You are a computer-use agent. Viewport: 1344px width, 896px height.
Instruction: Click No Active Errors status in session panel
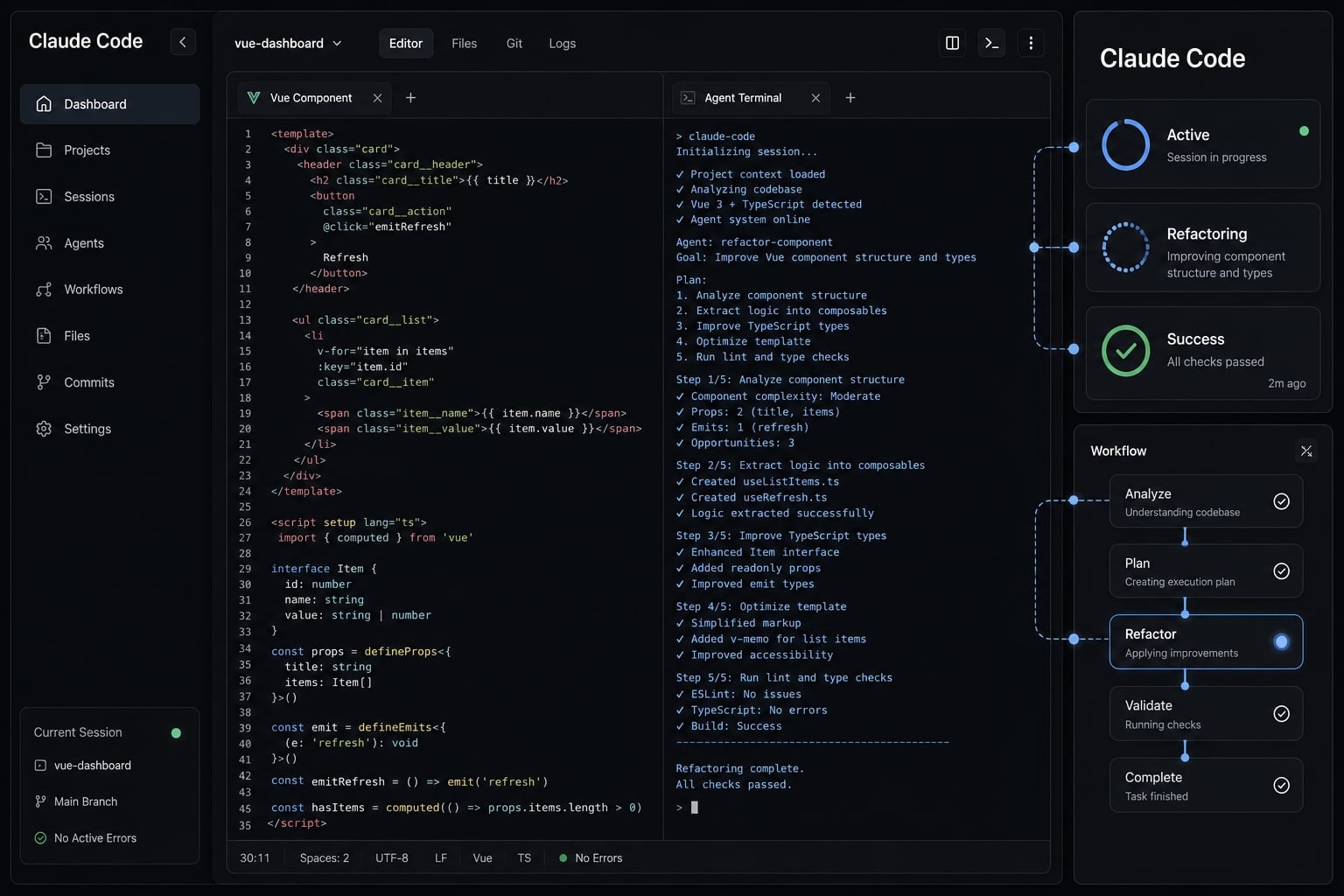tap(95, 838)
